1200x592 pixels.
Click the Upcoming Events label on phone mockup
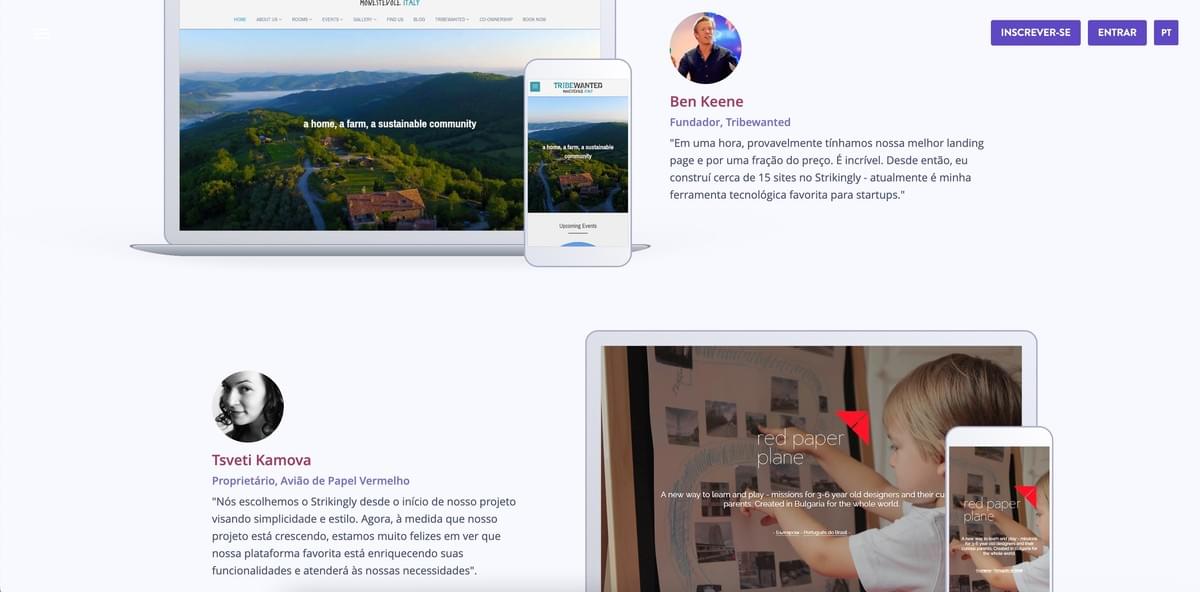pyautogui.click(x=578, y=226)
